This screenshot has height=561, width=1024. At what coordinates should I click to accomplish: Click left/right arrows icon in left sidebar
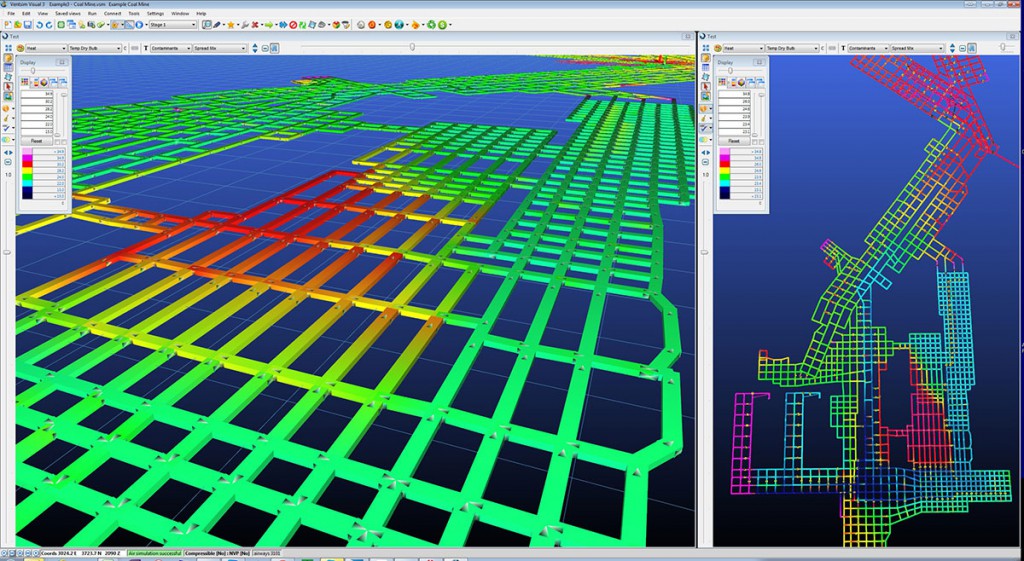pyautogui.click(x=8, y=152)
